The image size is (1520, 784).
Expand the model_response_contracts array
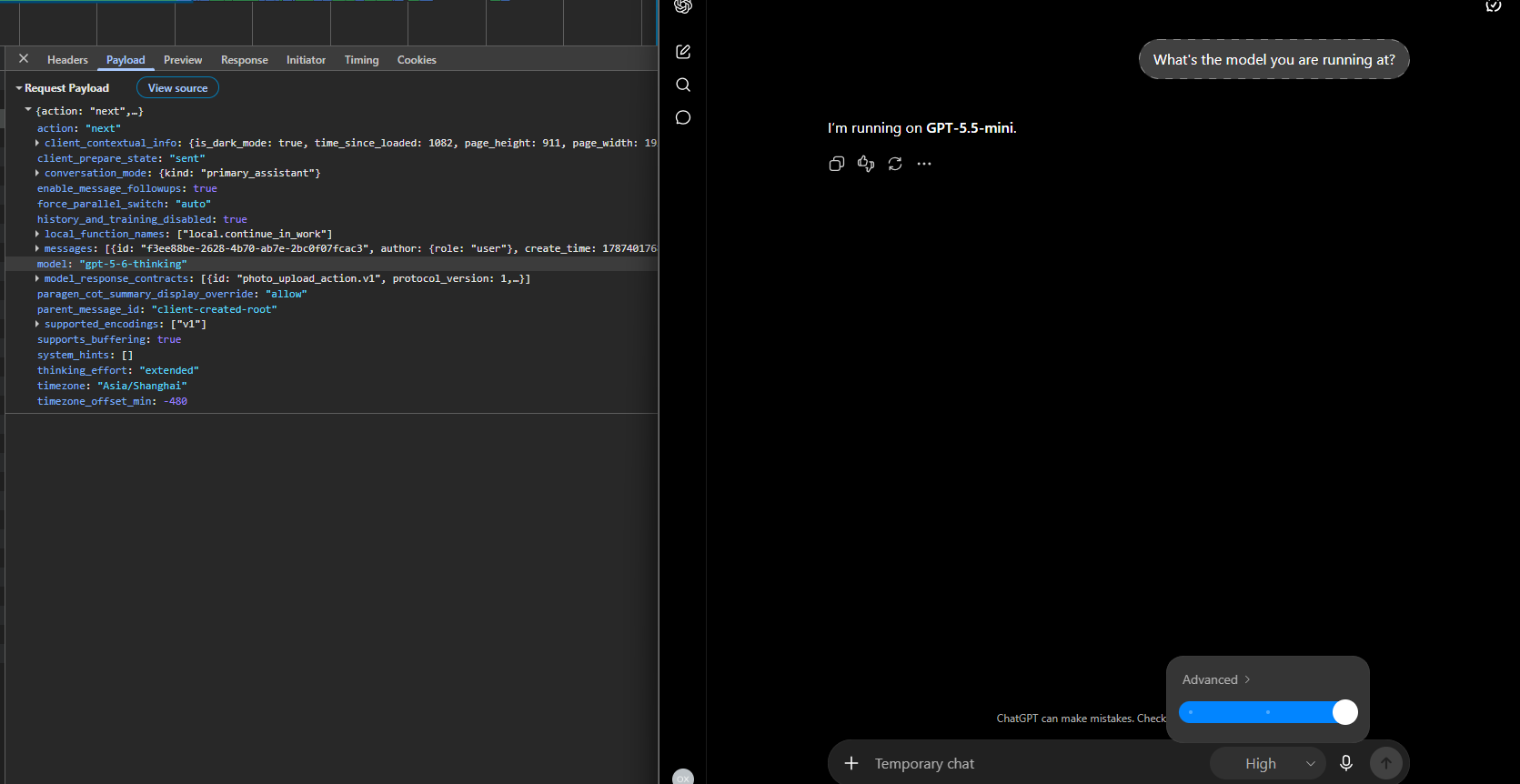(37, 278)
